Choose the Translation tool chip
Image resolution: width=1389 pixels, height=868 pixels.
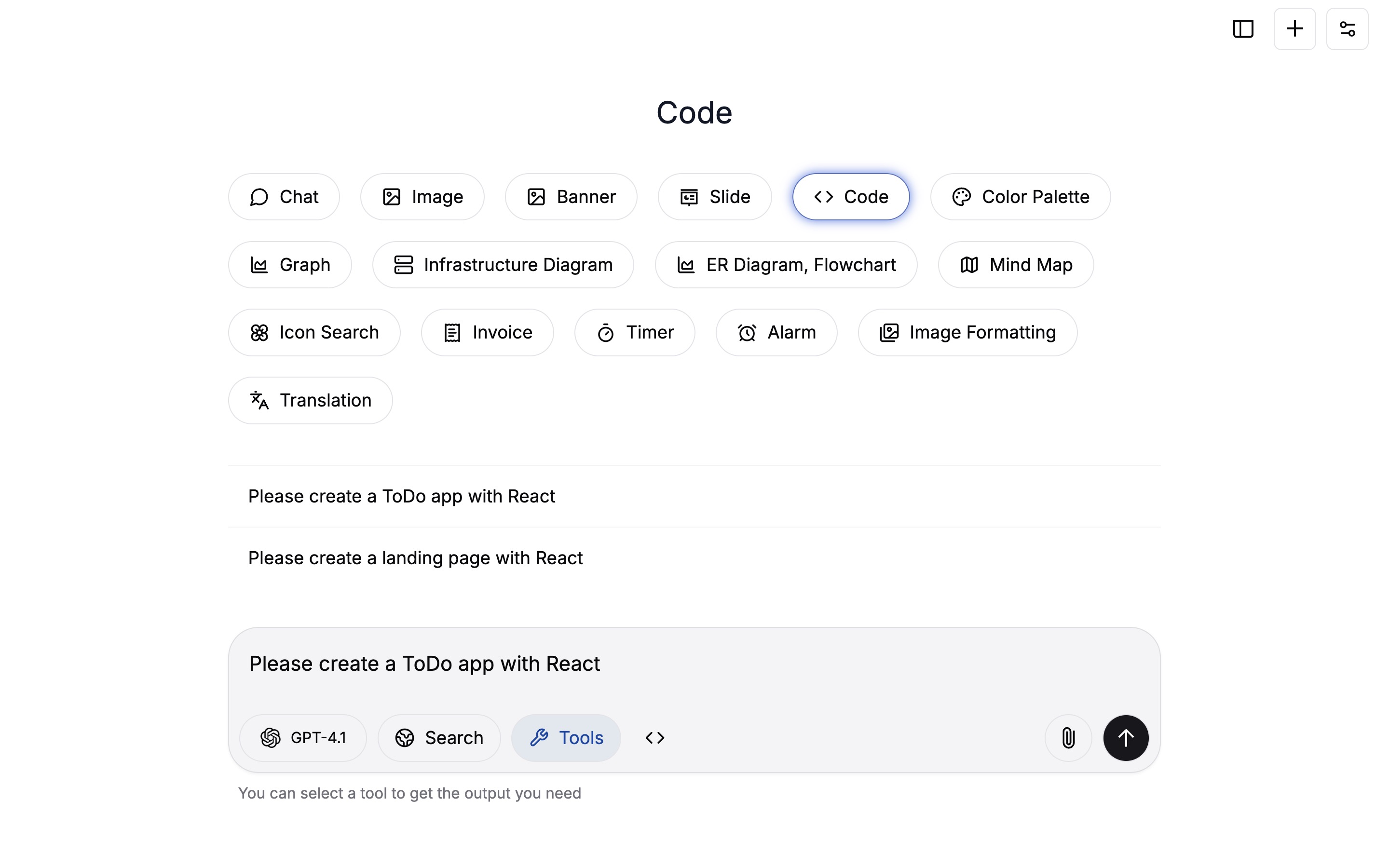point(310,400)
